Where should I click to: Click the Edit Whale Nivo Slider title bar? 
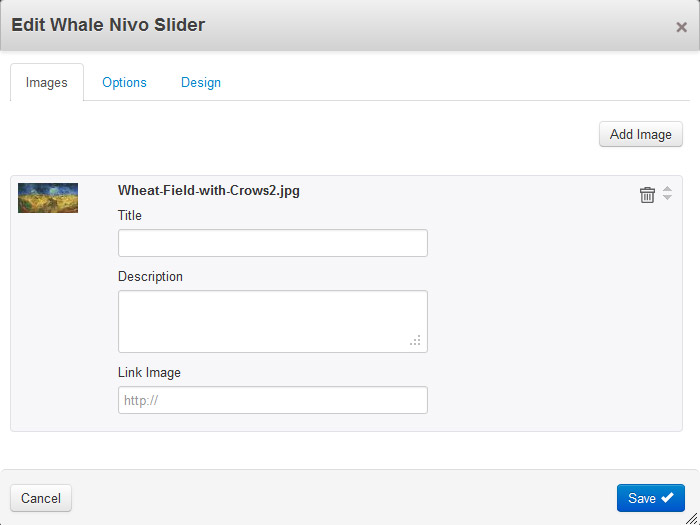300,26
